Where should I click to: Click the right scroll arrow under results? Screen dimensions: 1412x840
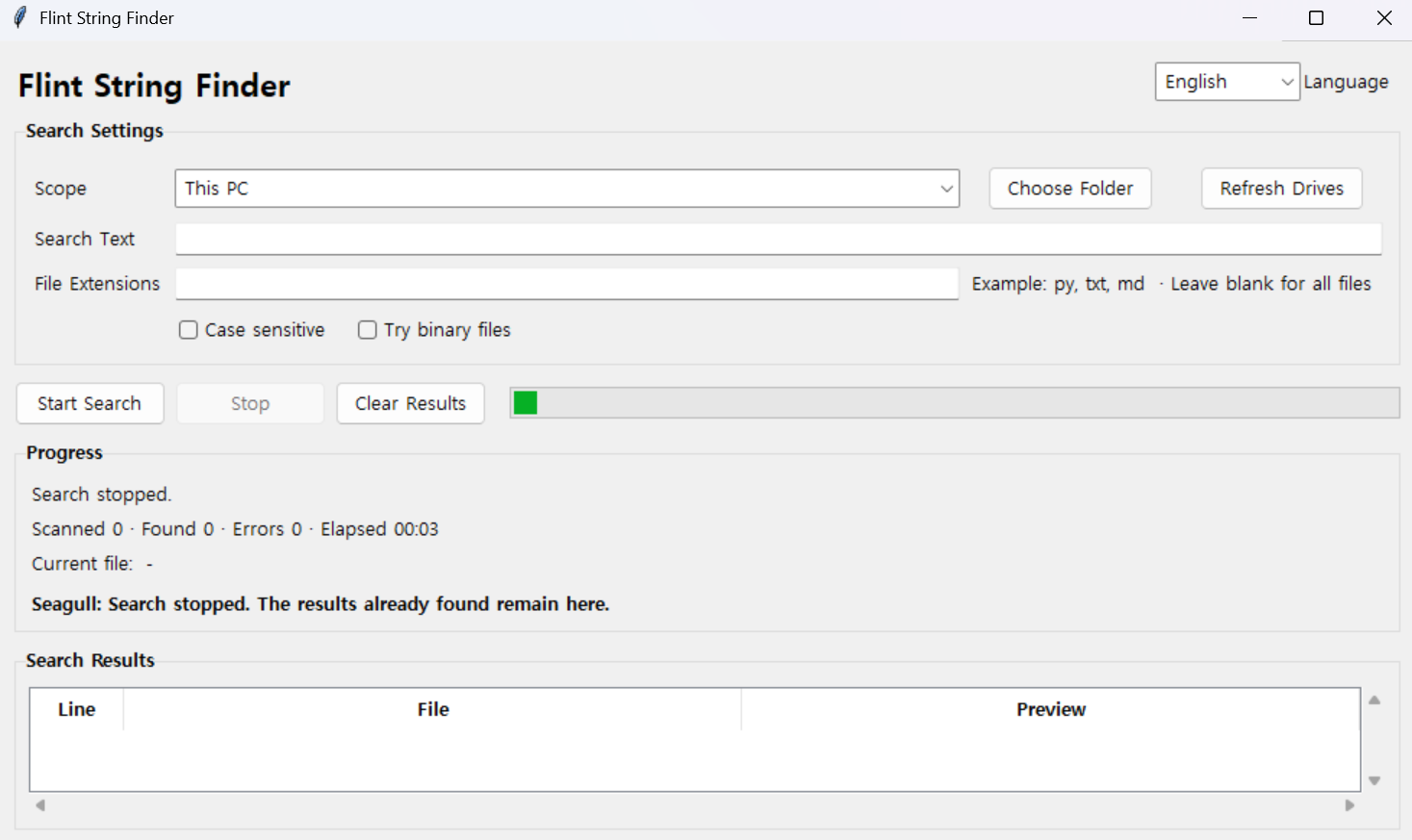coord(1349,805)
